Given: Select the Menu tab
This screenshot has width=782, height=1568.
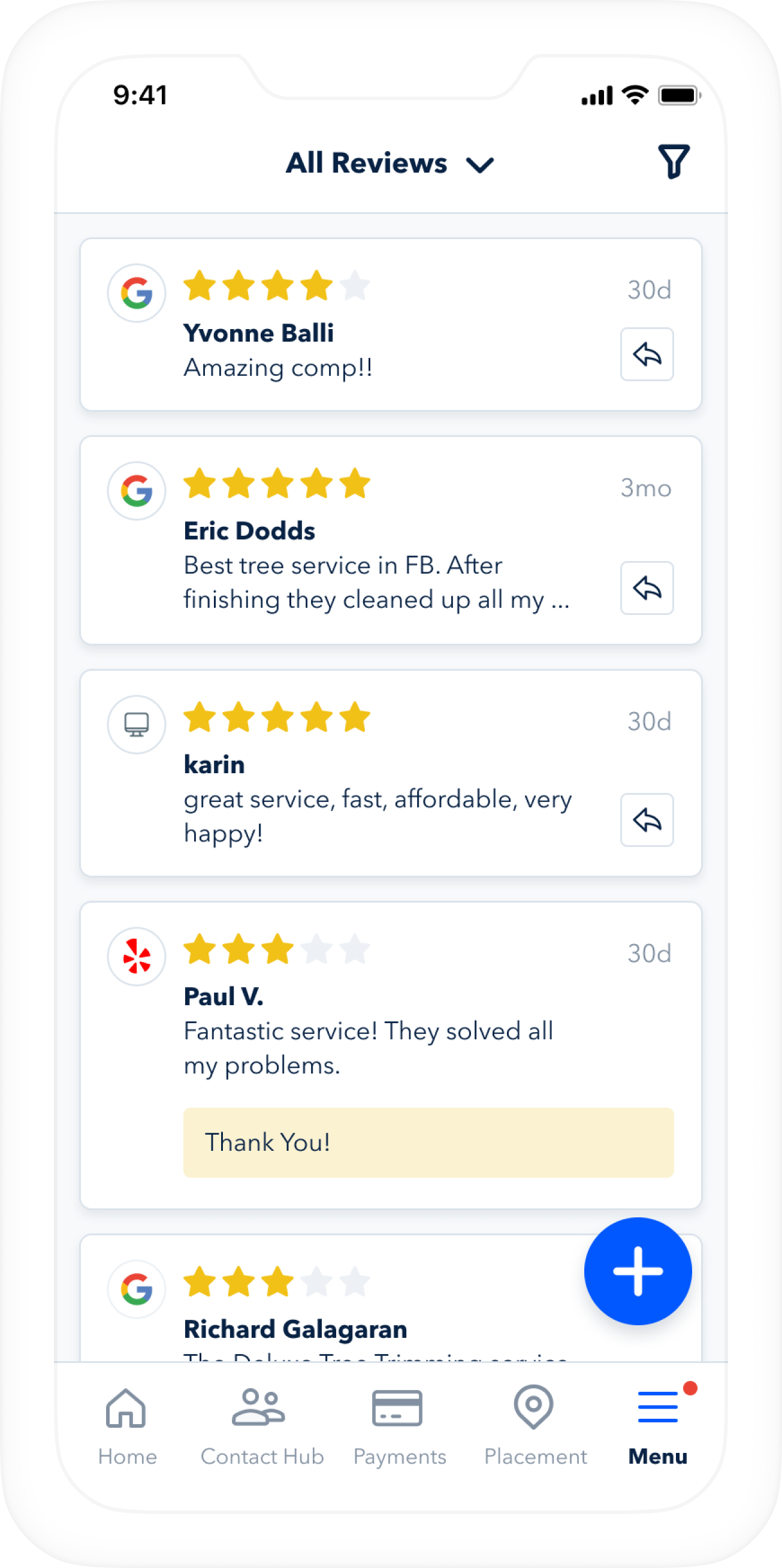Looking at the screenshot, I should point(657,1425).
